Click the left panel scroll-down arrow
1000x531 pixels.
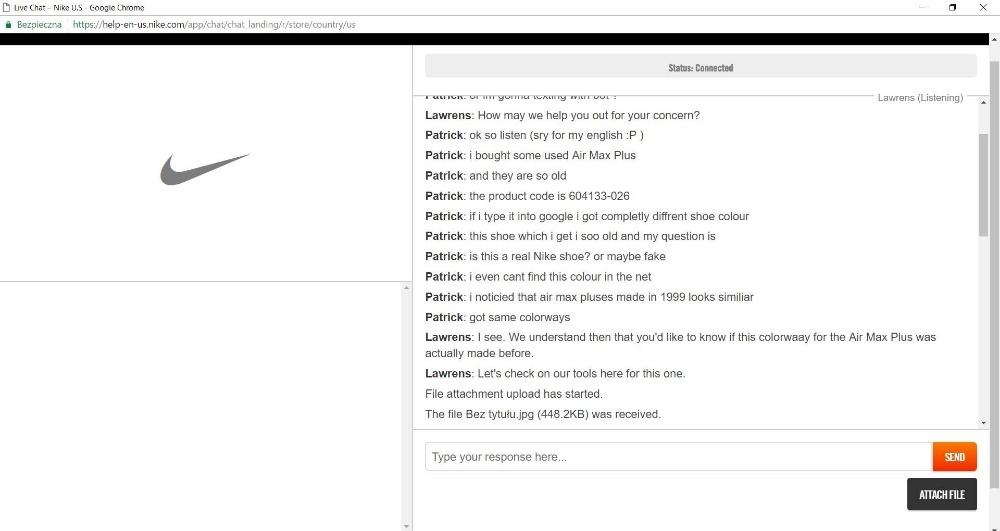click(406, 526)
